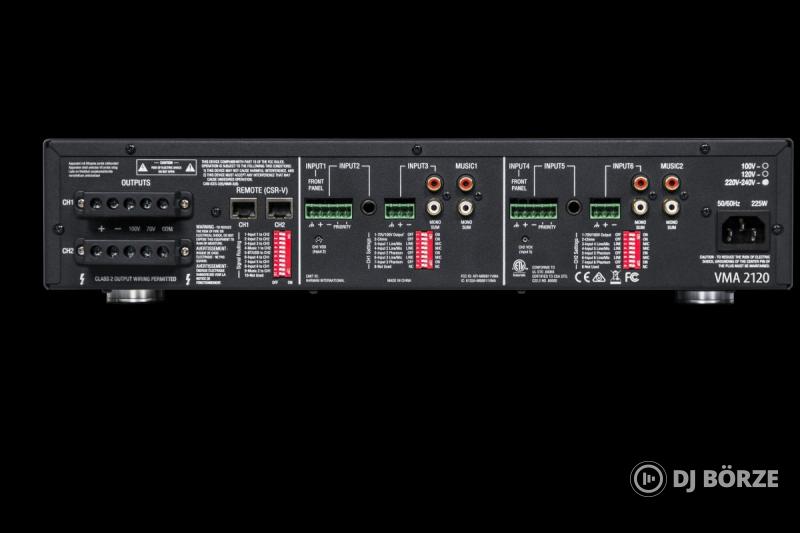Image resolution: width=800 pixels, height=533 pixels.
Task: Select the MUSIC1 white RCA jack
Action: tap(465, 207)
